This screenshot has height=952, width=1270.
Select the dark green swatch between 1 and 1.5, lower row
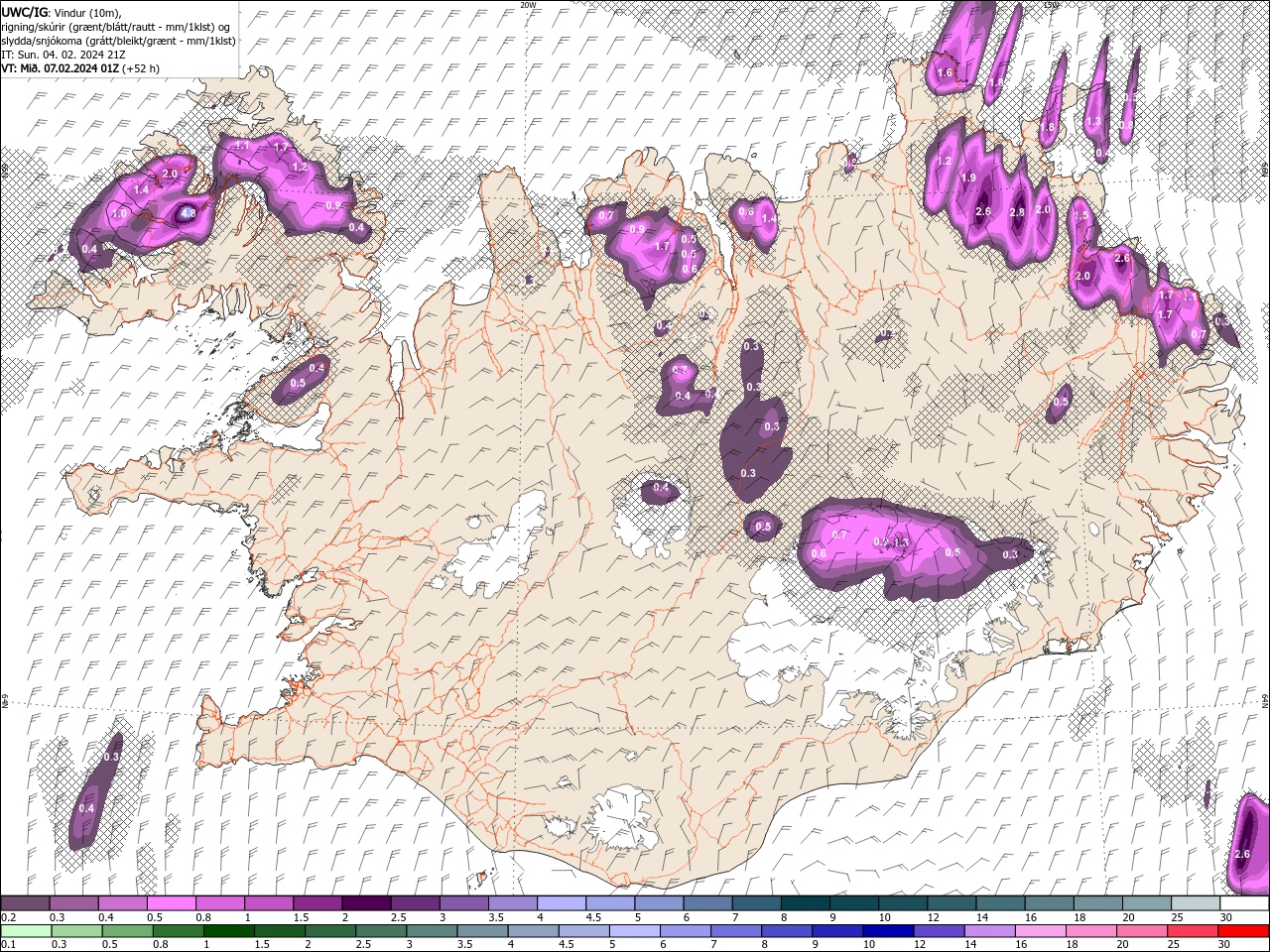click(x=228, y=931)
